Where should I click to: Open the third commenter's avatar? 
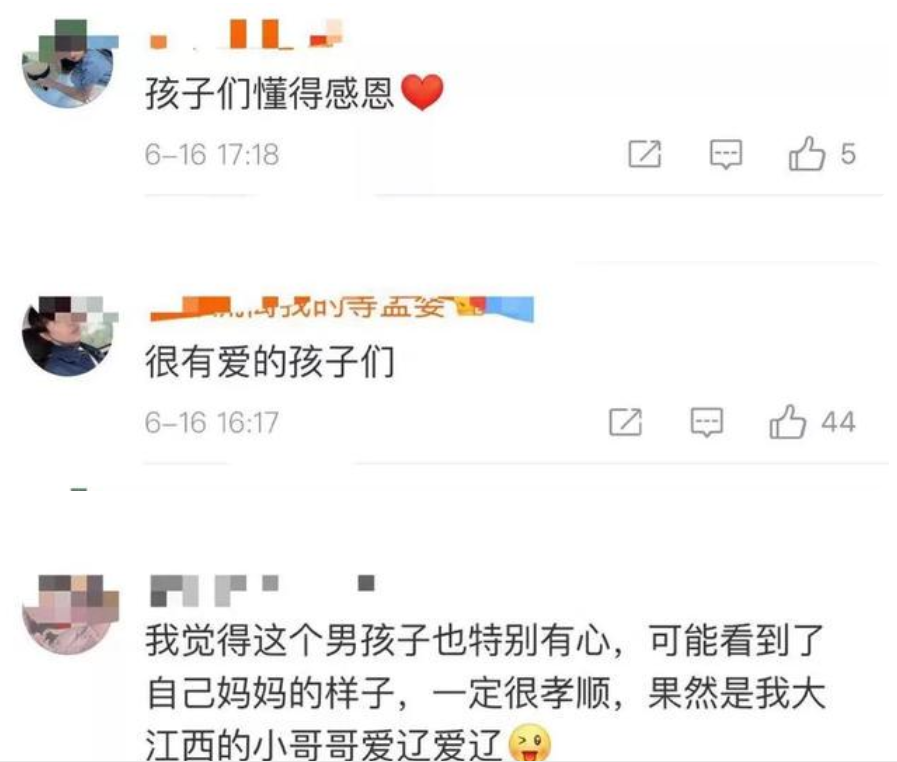pos(70,615)
